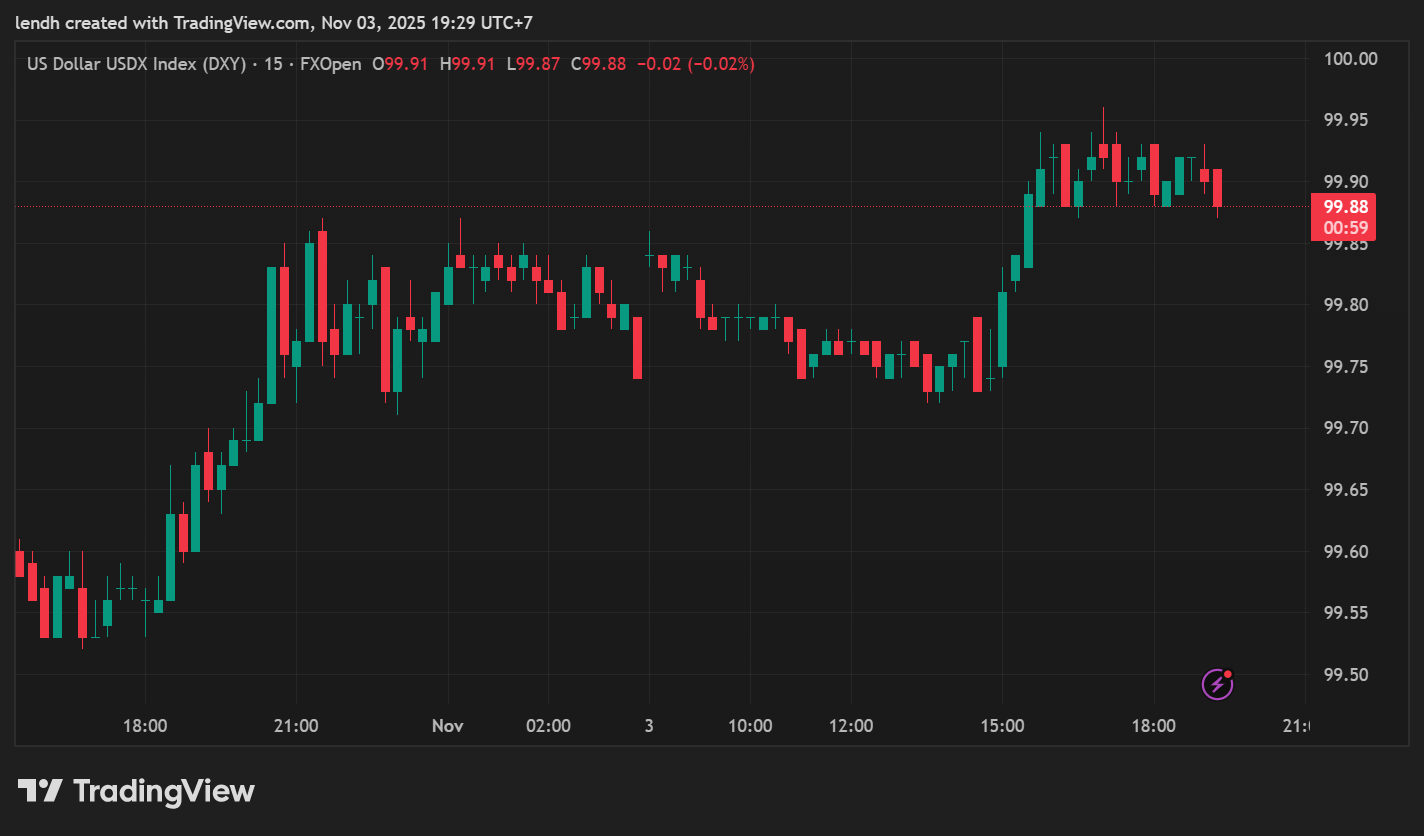Click the close value C99.88
Screen dimensions: 1424x836
[598, 64]
